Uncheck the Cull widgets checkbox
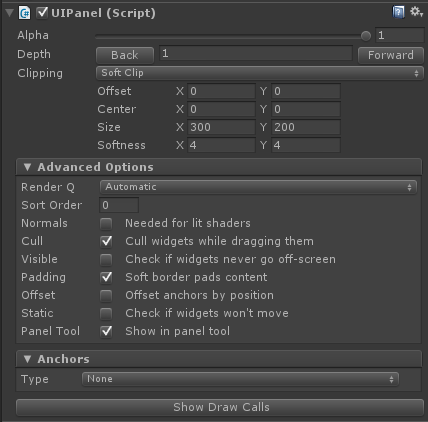The width and height of the screenshot is (428, 422). pyautogui.click(x=106, y=242)
